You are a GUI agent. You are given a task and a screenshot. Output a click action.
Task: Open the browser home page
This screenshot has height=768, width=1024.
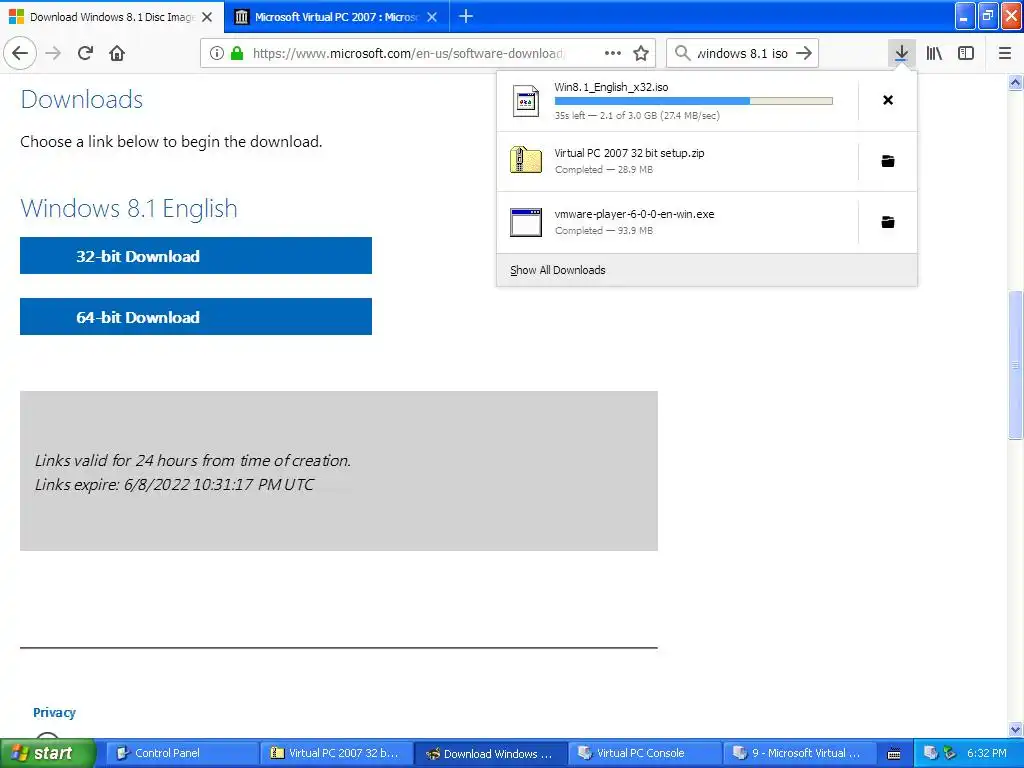(x=117, y=53)
